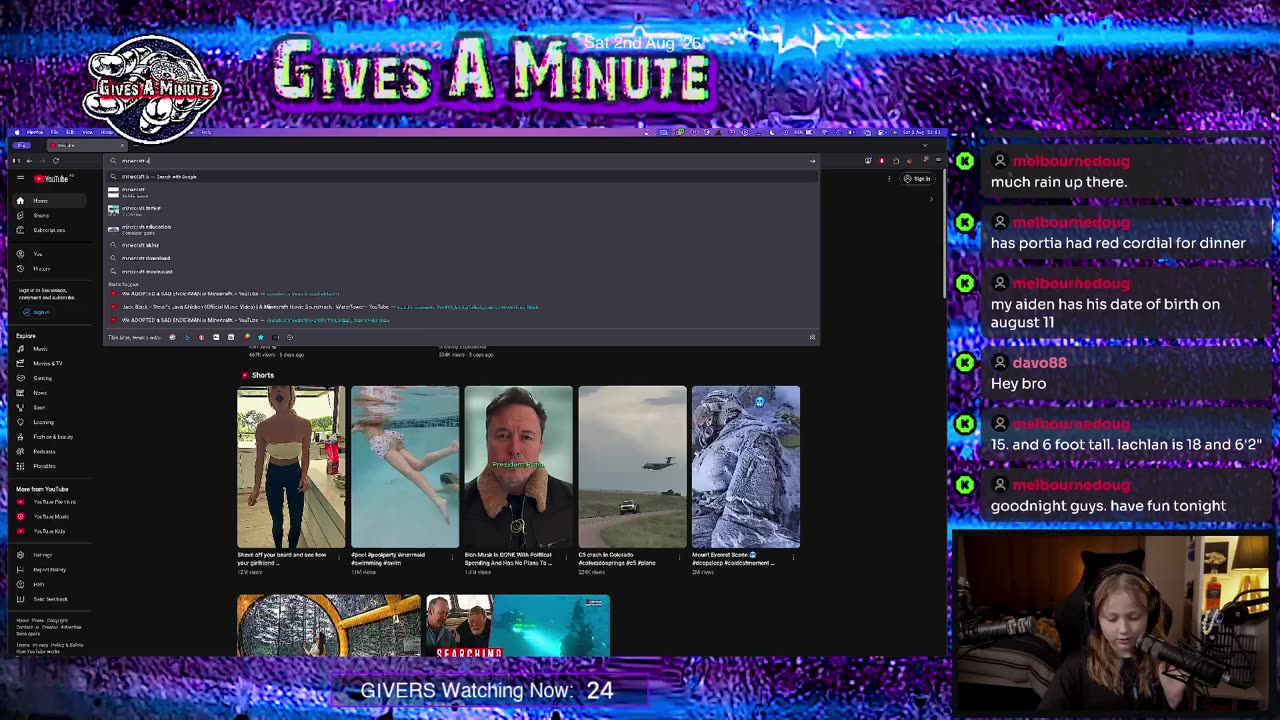Screen dimensions: 1280x720
Task: Open search settings gear in dropdown
Action: click(812, 337)
